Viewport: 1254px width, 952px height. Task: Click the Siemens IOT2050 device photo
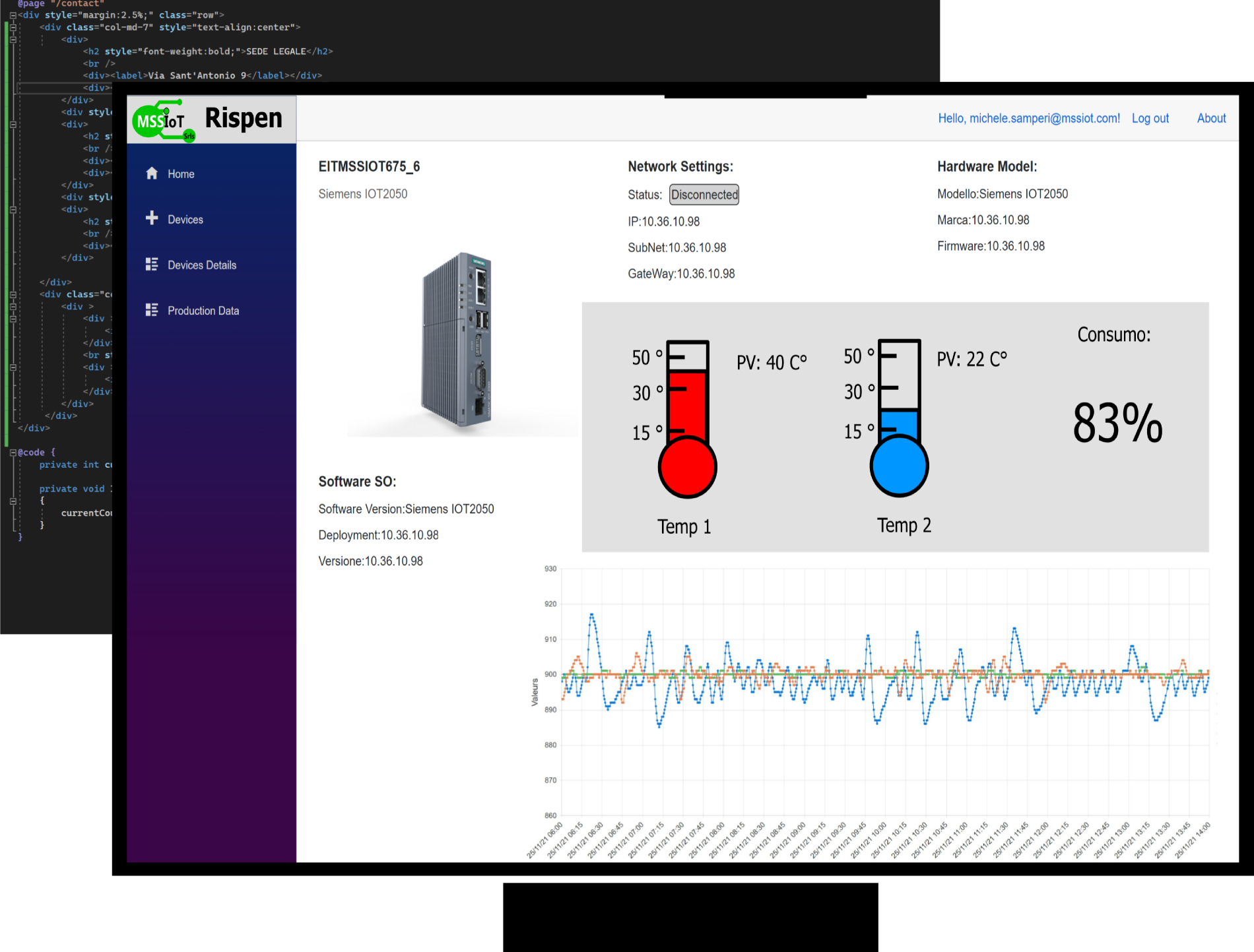[457, 340]
